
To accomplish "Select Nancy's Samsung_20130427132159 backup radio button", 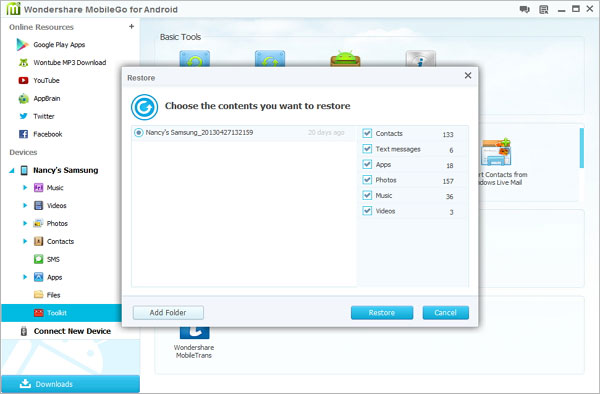I will (x=139, y=133).
